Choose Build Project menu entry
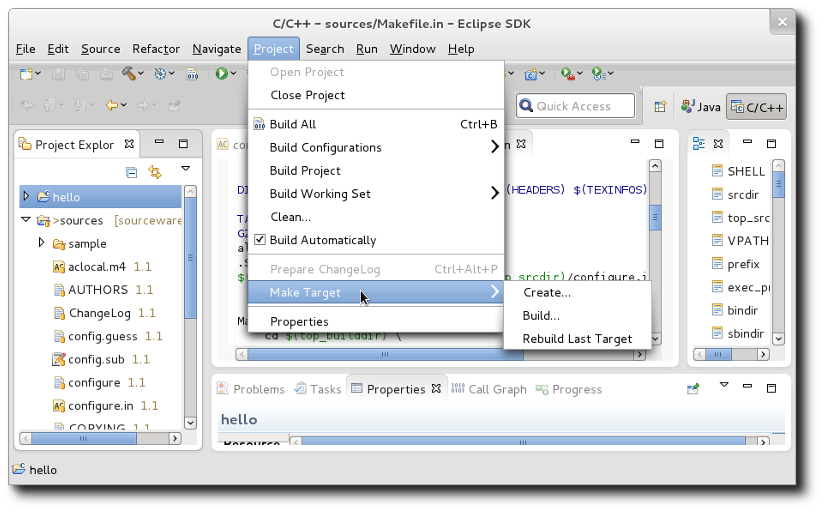Viewport: 827px width, 516px height. pyautogui.click(x=376, y=170)
